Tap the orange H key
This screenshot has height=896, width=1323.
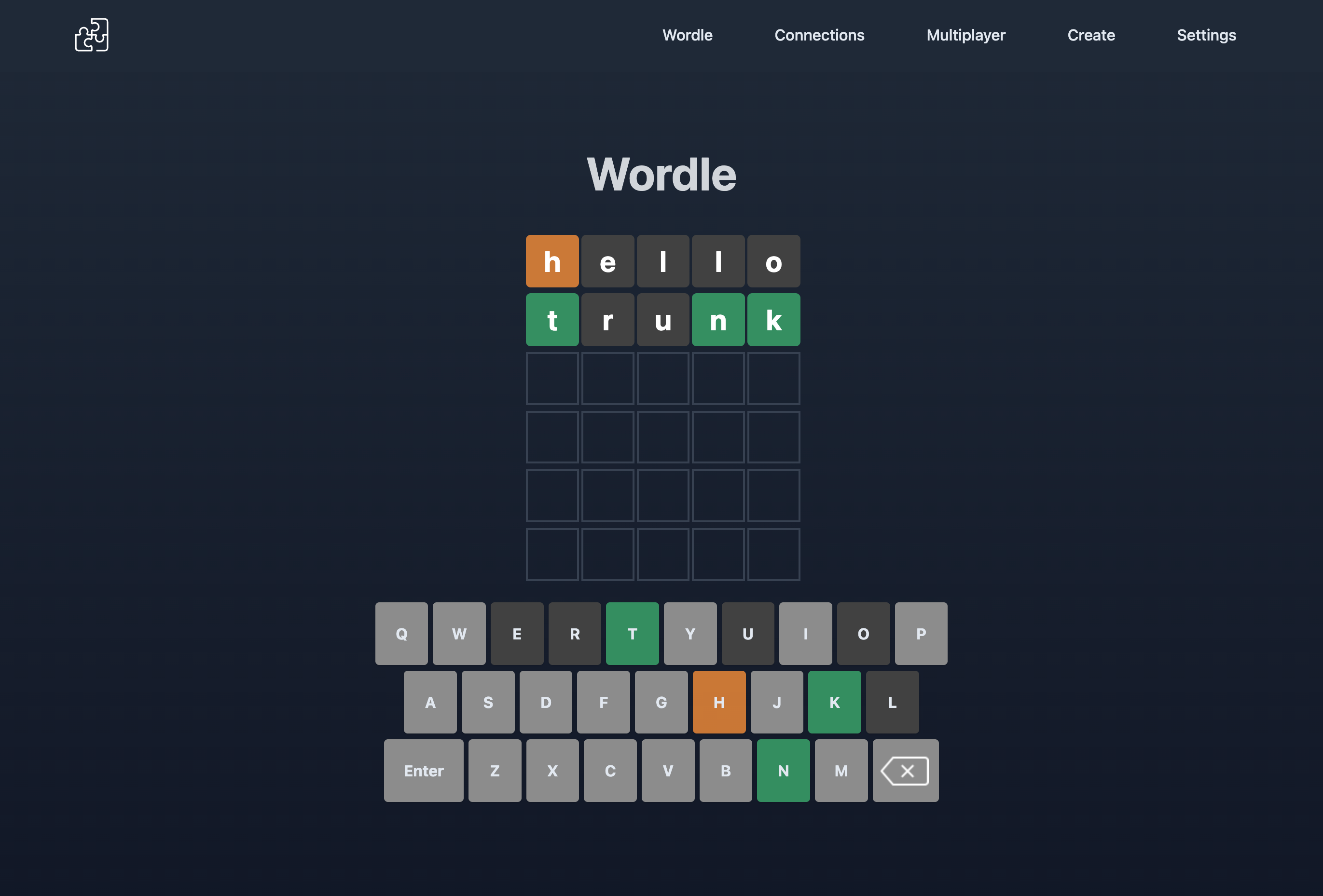point(719,702)
